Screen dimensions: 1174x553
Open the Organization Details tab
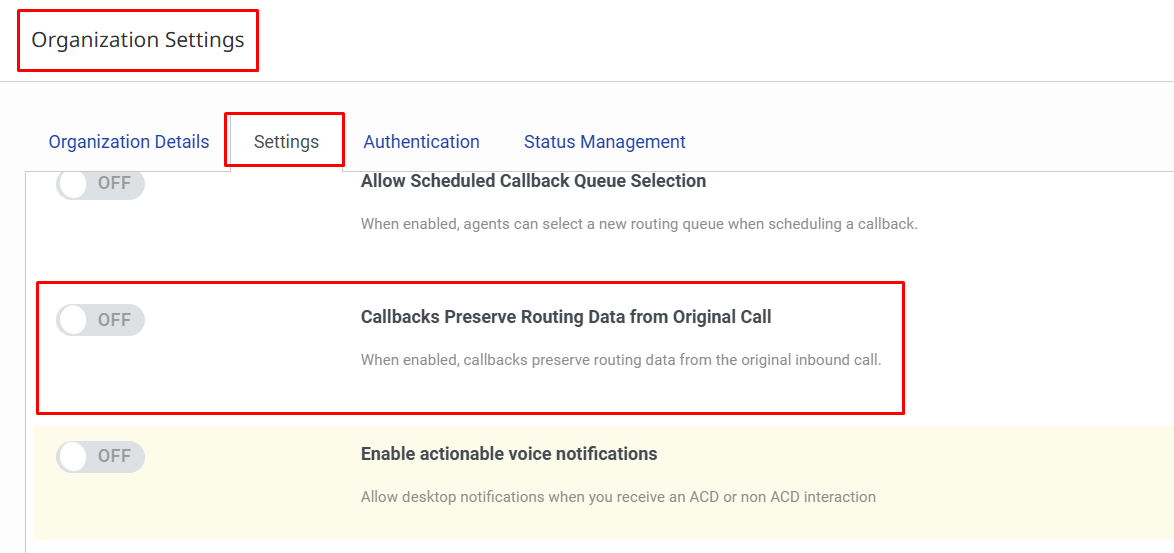point(129,142)
